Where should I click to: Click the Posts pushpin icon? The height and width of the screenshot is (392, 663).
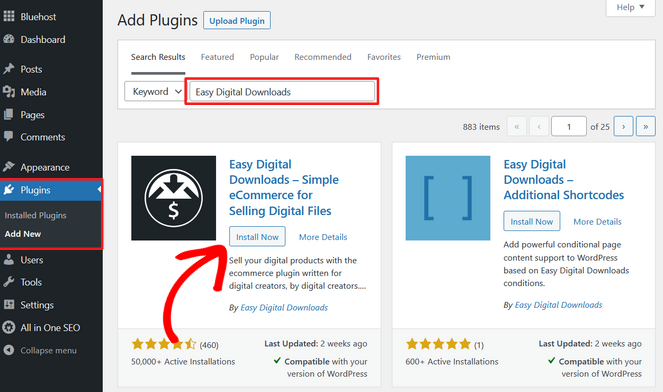[9, 69]
